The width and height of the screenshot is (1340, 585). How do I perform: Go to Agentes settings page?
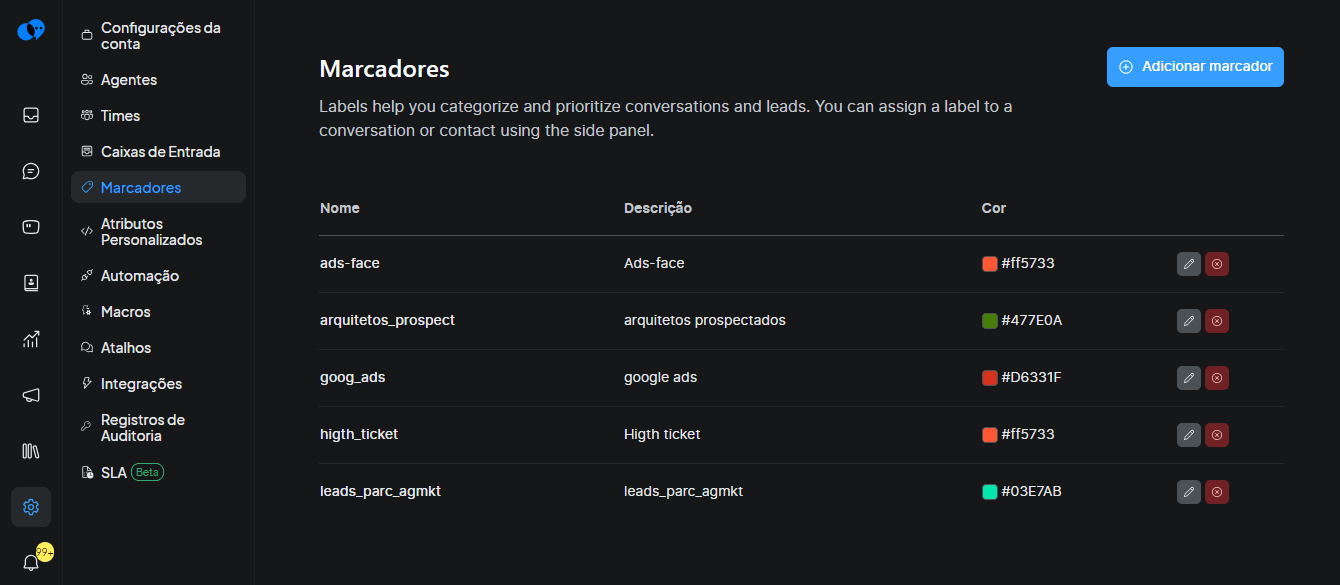tap(128, 80)
